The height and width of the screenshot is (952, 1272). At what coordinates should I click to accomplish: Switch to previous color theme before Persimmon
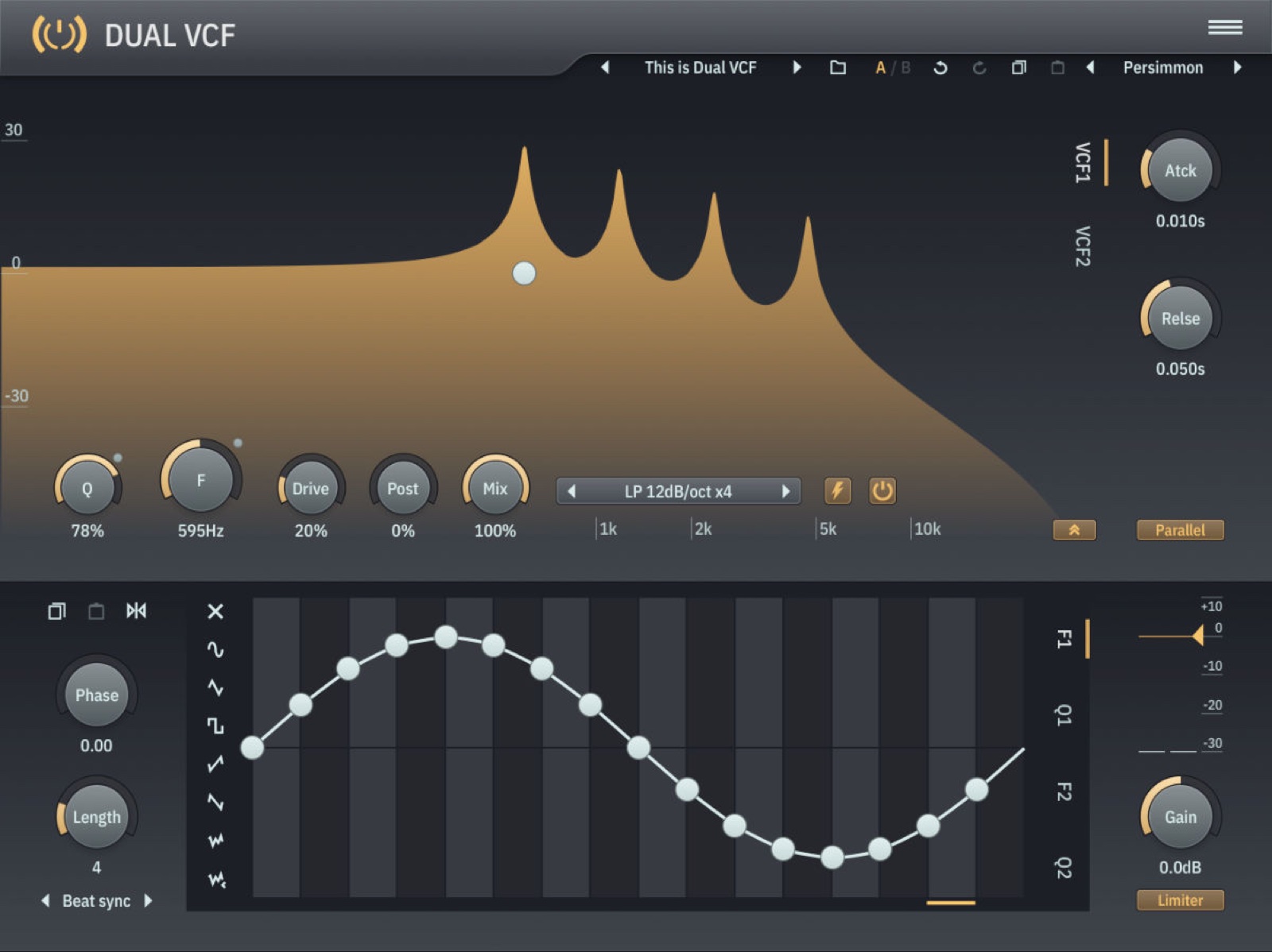pyautogui.click(x=1090, y=68)
